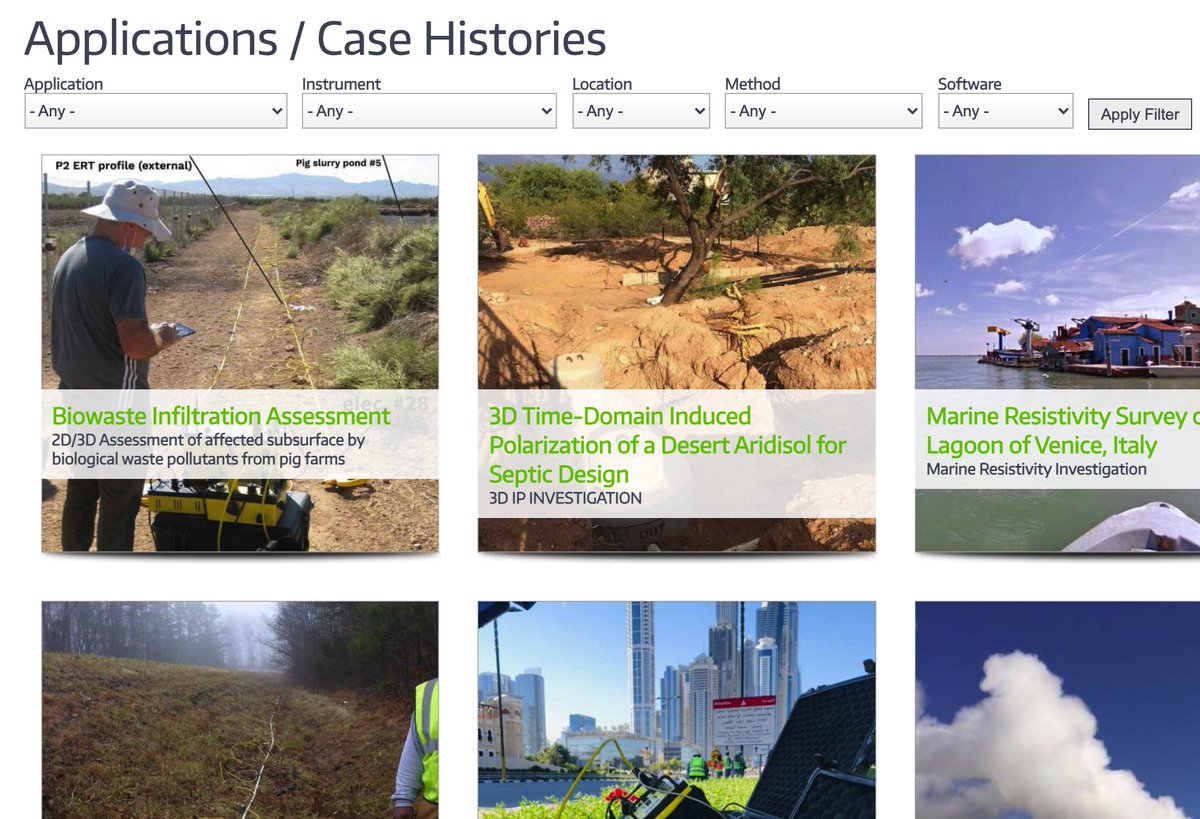Open the Location filter dropdown

click(640, 111)
